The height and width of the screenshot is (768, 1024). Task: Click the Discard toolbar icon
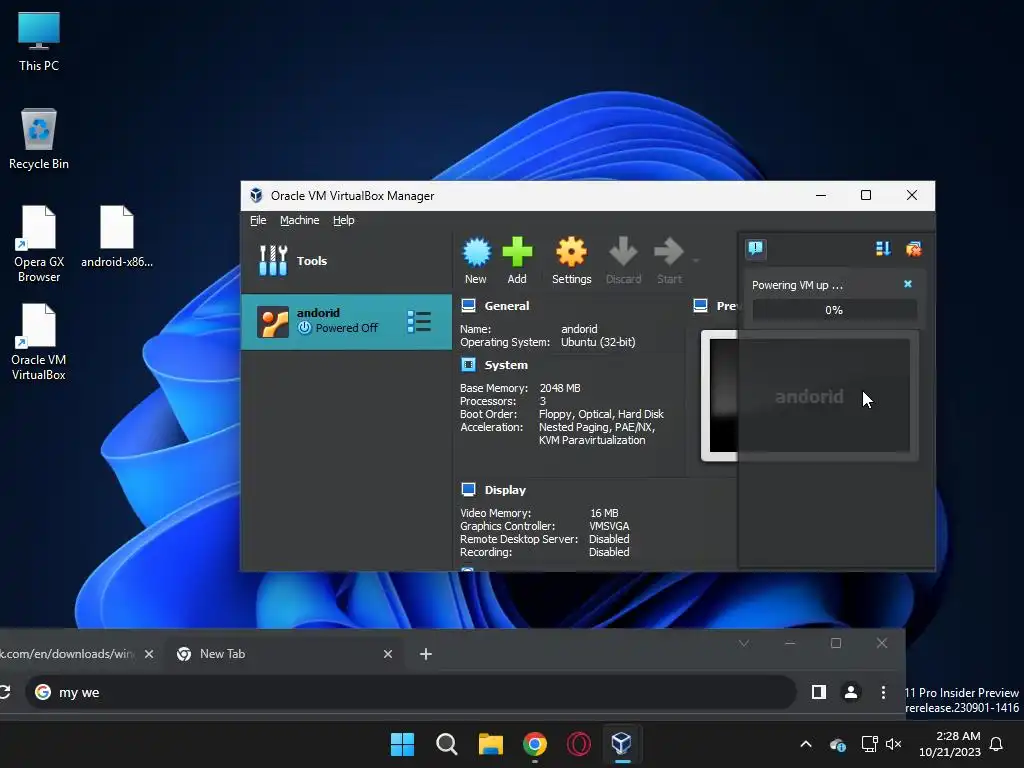pyautogui.click(x=623, y=260)
